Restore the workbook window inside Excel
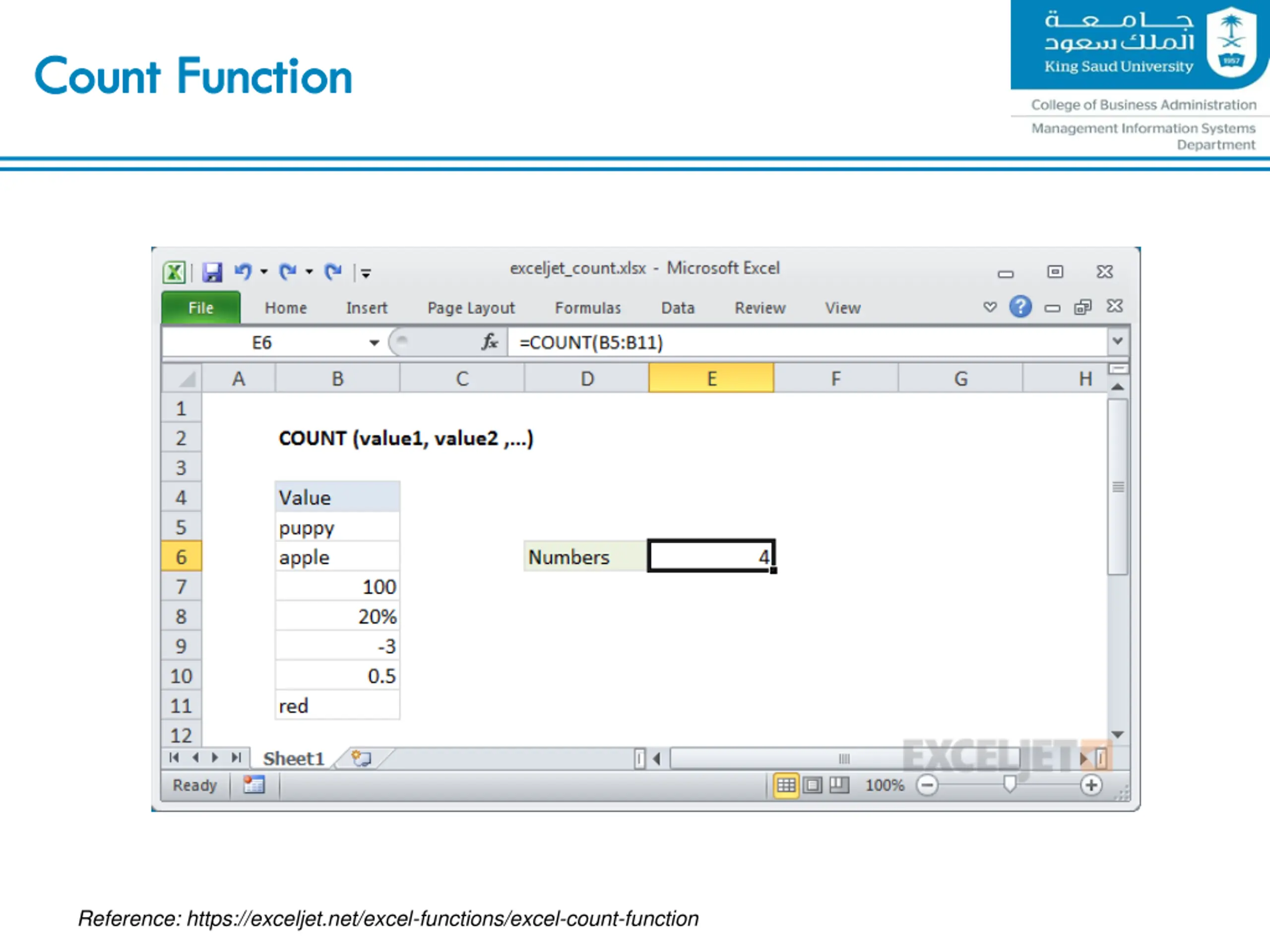 1083,307
